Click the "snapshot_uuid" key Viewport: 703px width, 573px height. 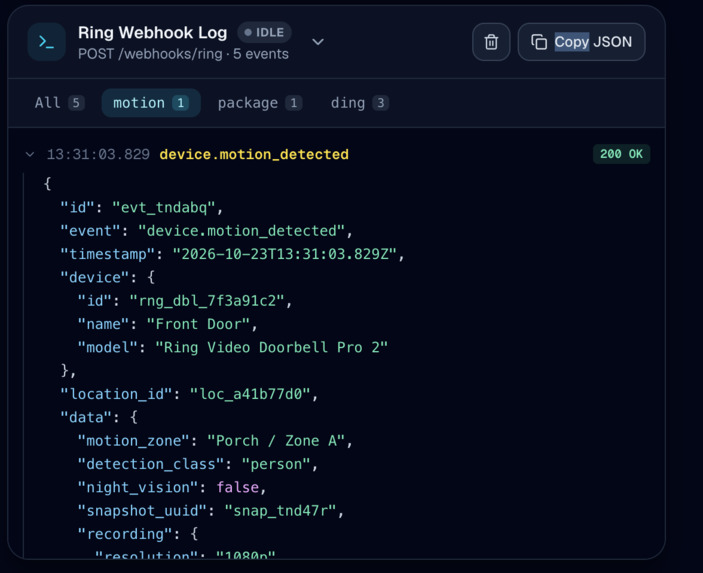(142, 511)
